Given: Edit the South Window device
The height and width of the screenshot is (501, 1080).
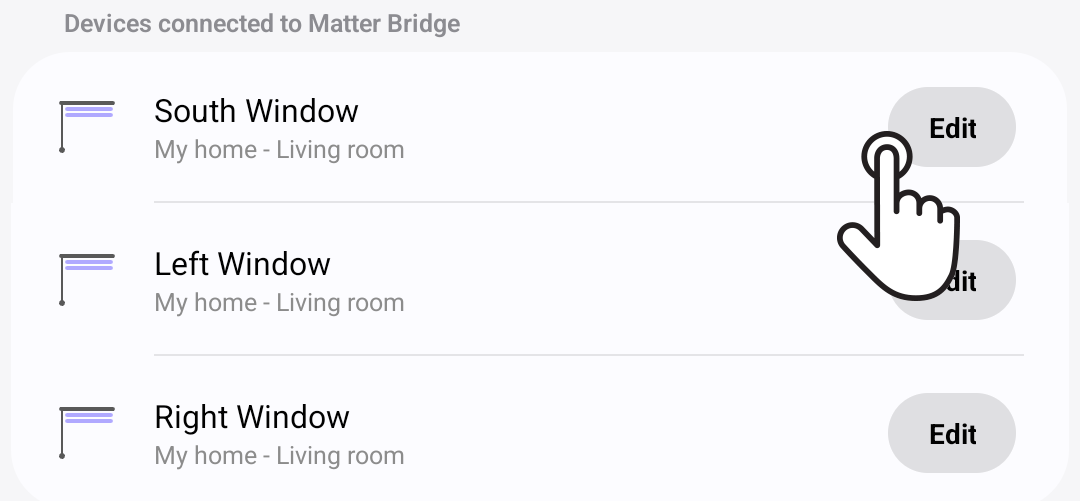Looking at the screenshot, I should click(x=952, y=127).
